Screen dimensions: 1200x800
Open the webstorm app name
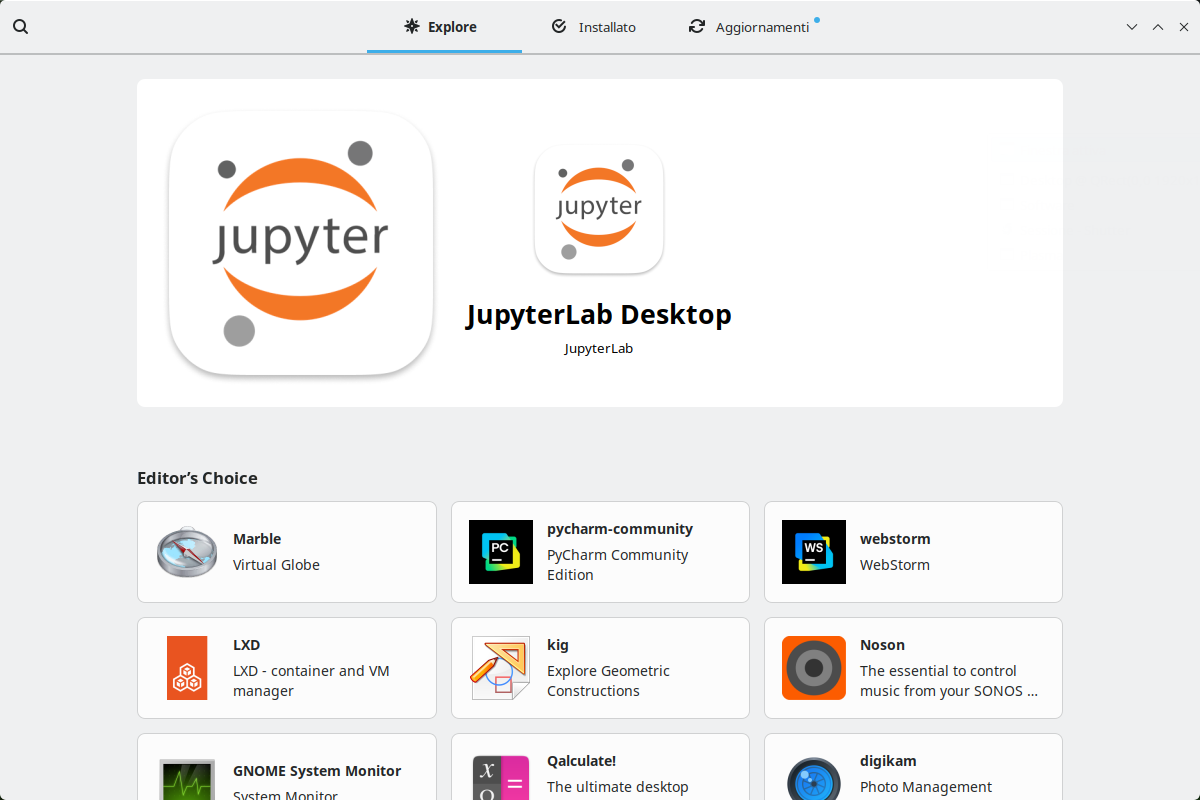[x=895, y=539]
